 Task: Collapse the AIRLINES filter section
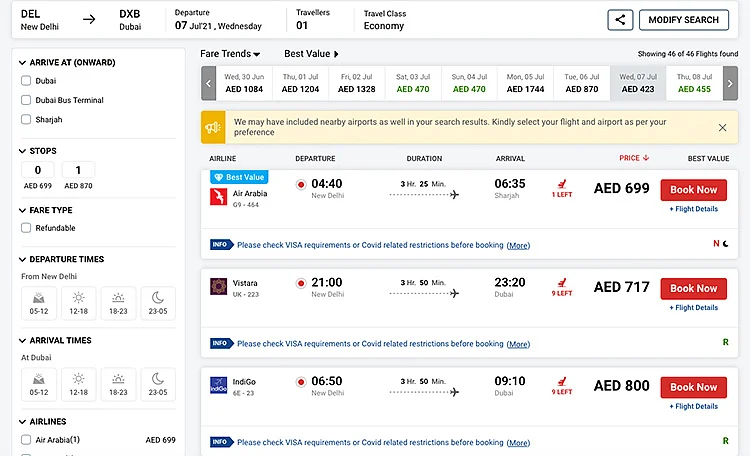(22, 422)
